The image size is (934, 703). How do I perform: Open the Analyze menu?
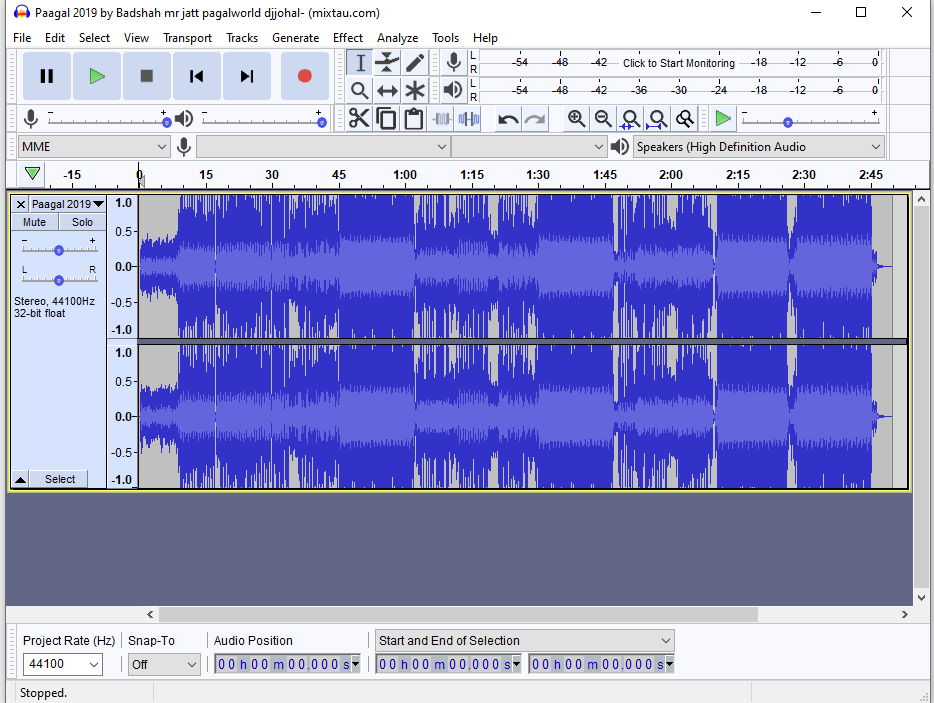click(397, 38)
